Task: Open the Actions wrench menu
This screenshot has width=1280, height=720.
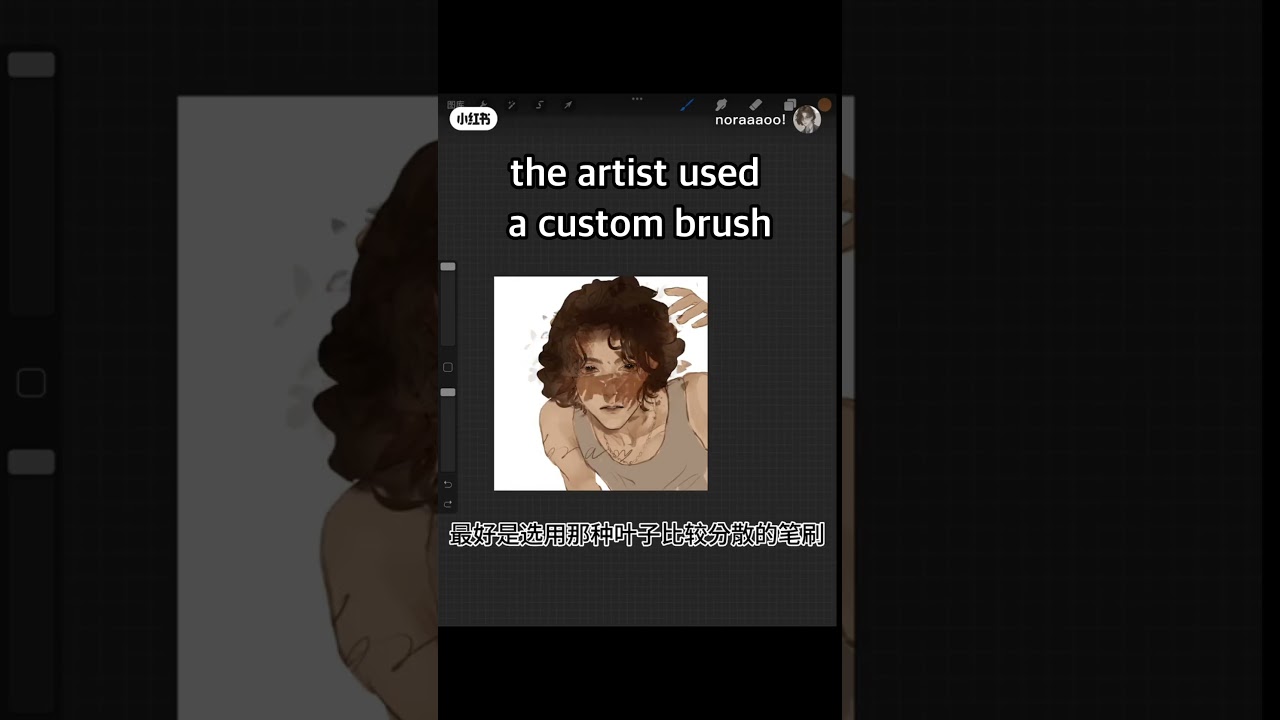Action: pos(484,104)
